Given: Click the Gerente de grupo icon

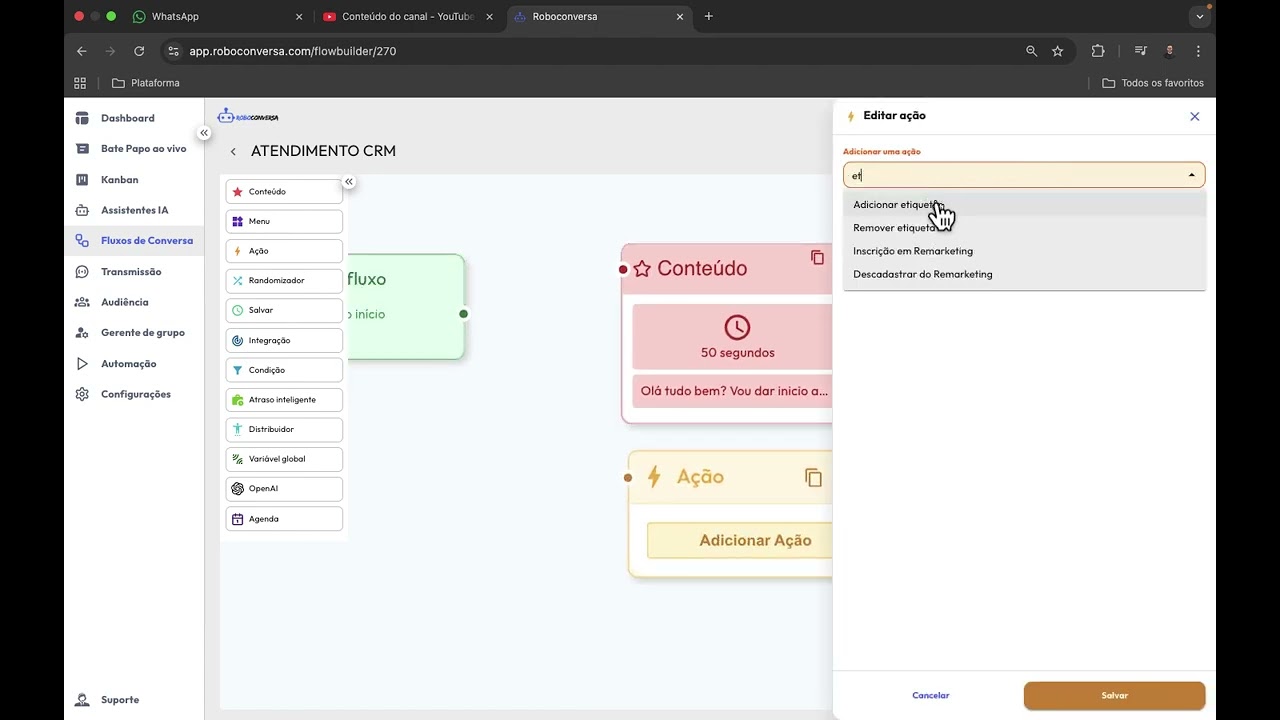Looking at the screenshot, I should click(x=82, y=333).
